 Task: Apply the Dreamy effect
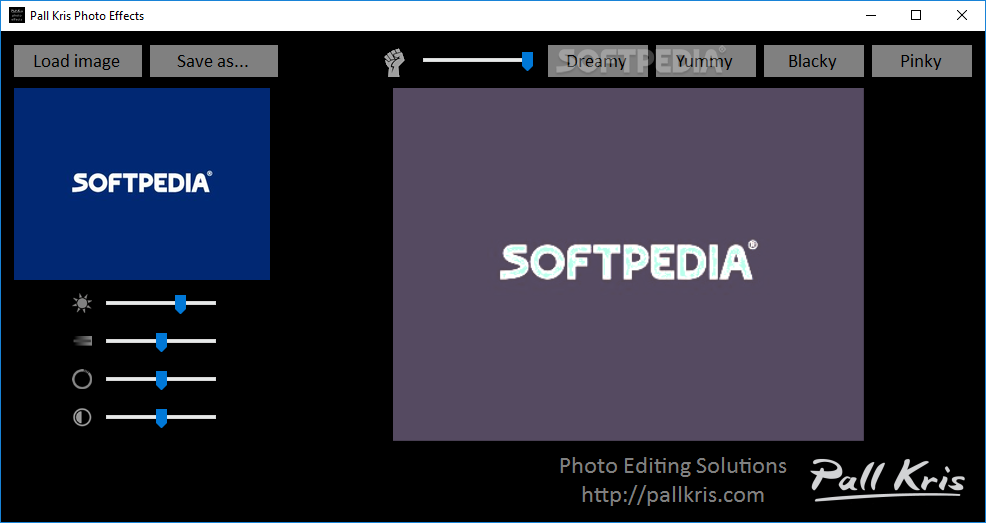[597, 61]
